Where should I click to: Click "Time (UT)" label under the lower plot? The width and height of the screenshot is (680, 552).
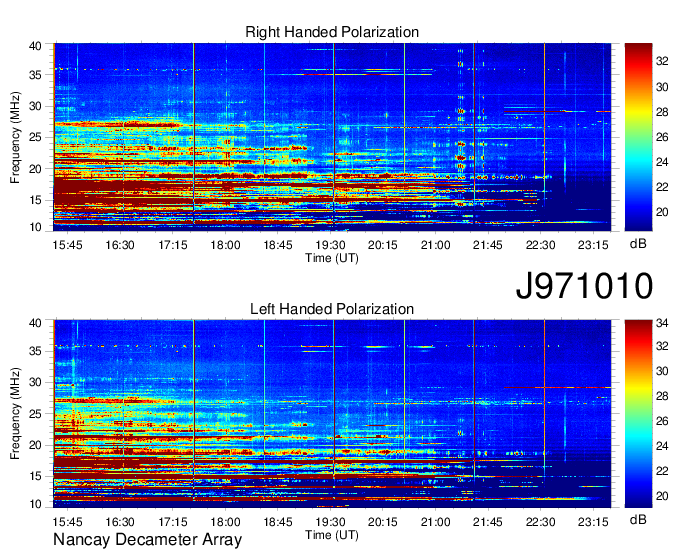click(x=332, y=535)
